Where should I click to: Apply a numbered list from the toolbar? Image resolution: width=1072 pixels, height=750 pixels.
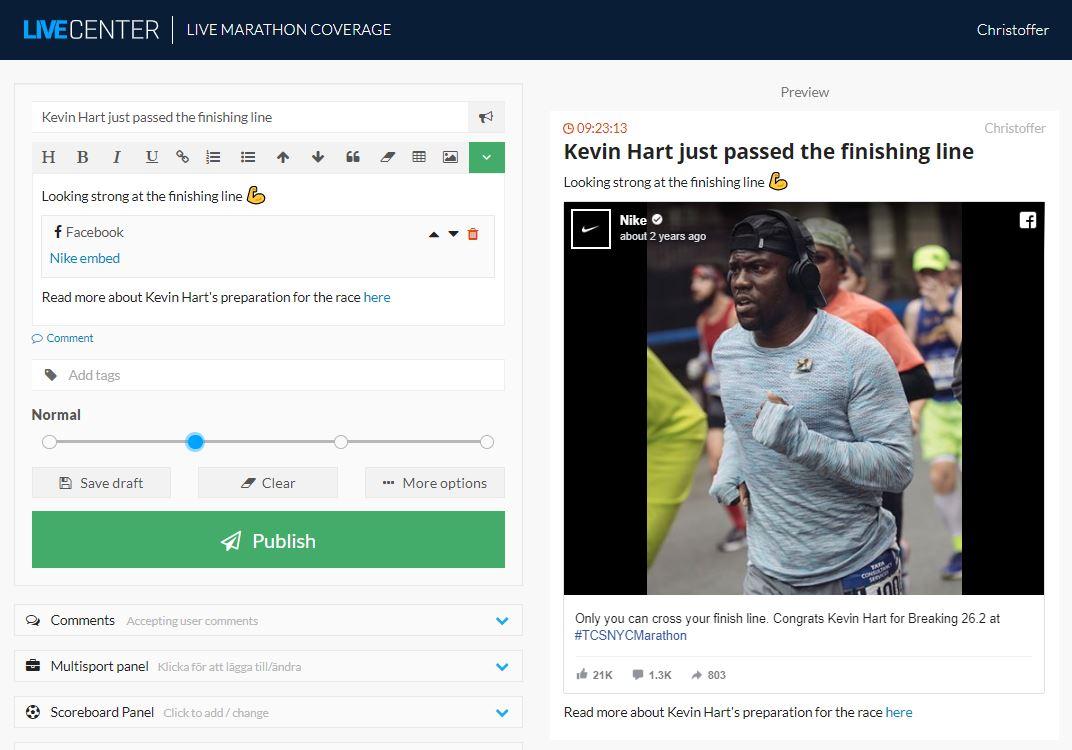pos(213,157)
